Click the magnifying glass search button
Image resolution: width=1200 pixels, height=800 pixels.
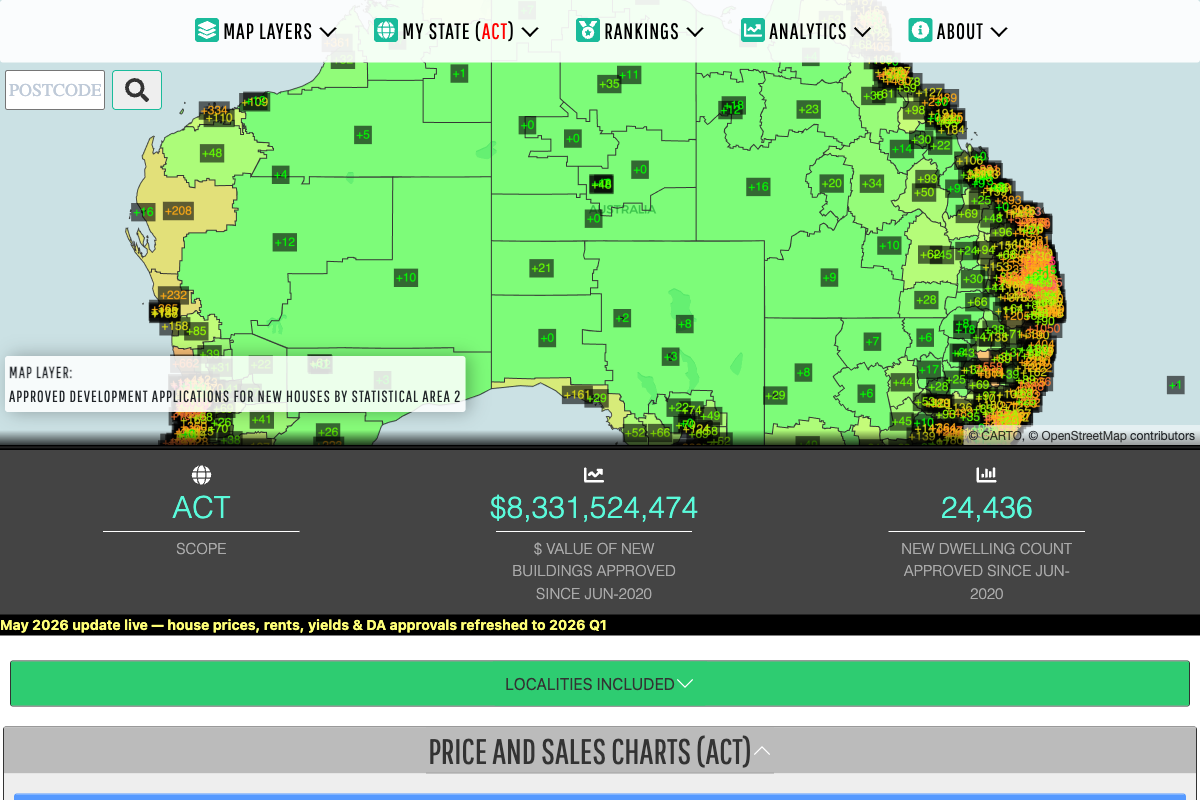[137, 90]
